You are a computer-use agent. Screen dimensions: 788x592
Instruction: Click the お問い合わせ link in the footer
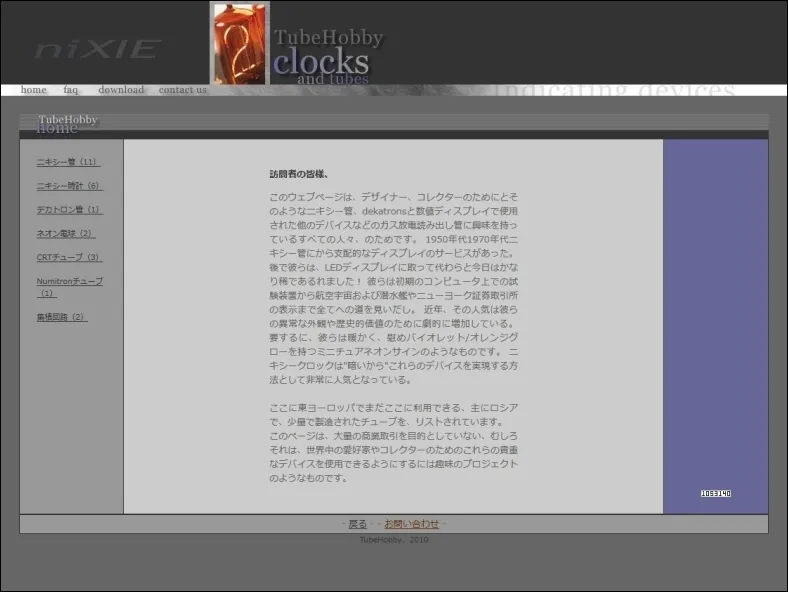(412, 524)
